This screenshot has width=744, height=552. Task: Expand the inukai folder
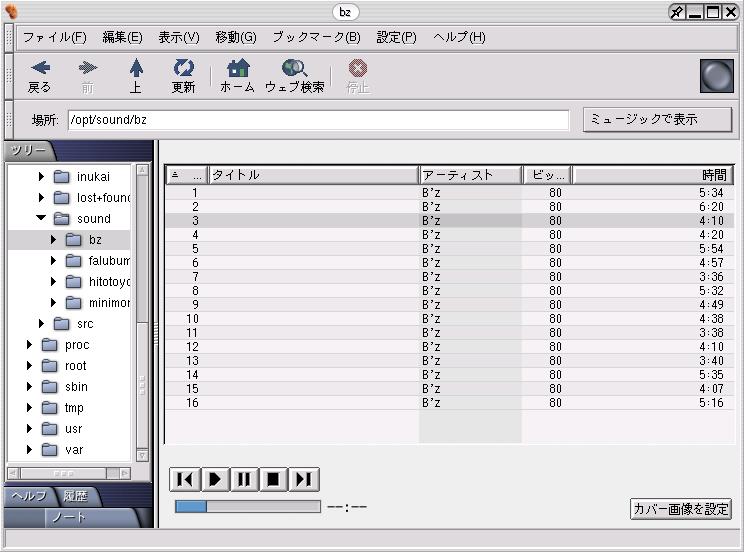click(x=41, y=177)
